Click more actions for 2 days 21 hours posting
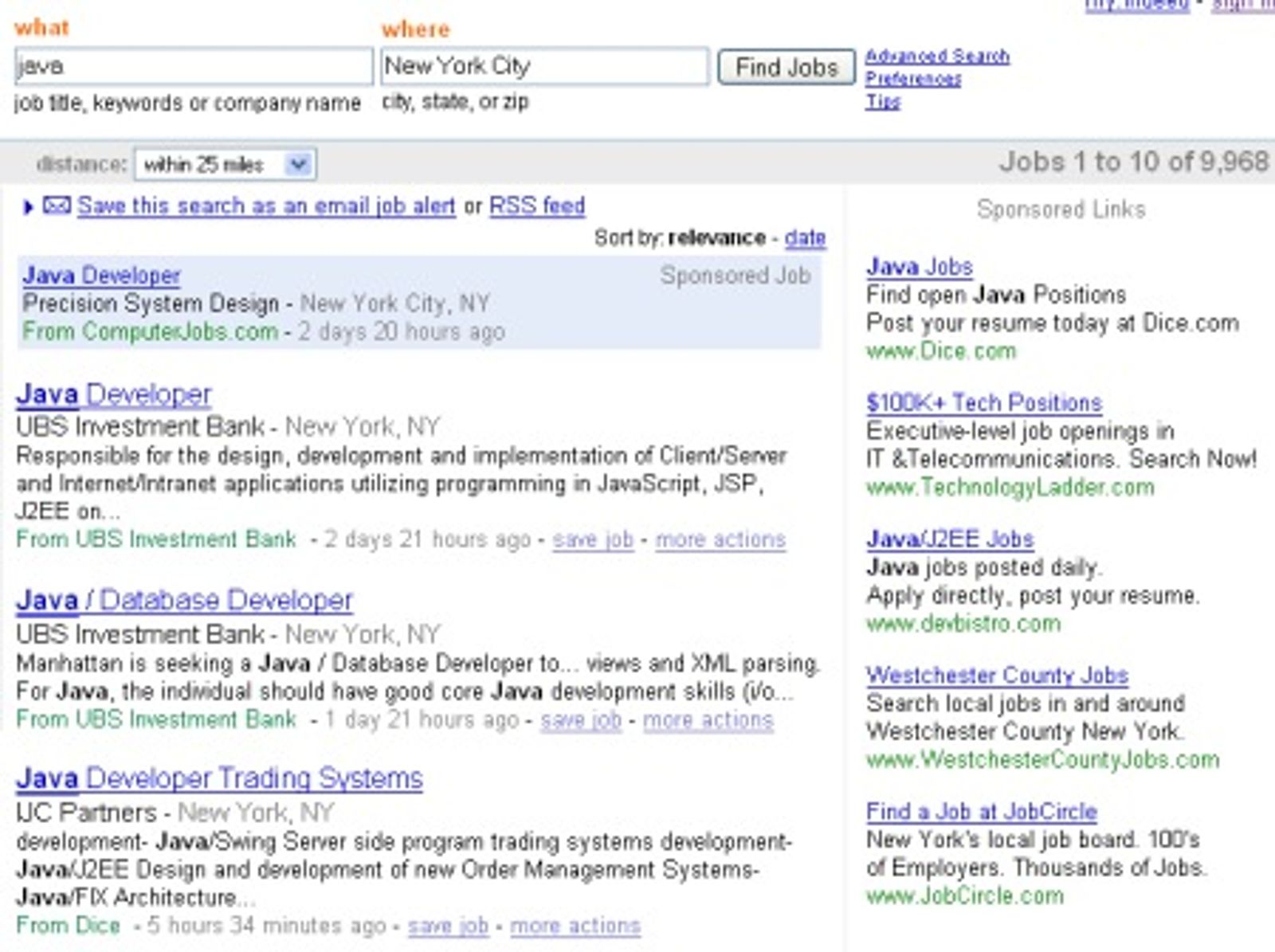Image resolution: width=1275 pixels, height=952 pixels. pos(720,539)
